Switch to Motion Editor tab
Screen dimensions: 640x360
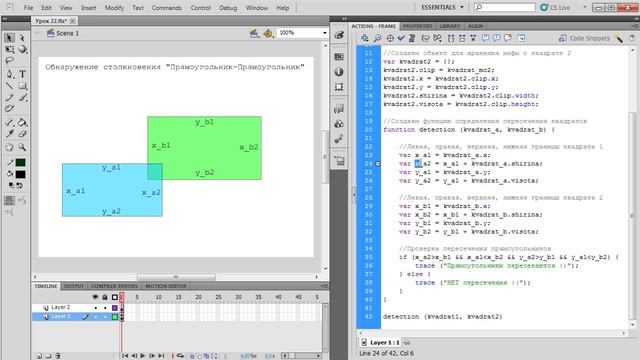click(x=166, y=286)
